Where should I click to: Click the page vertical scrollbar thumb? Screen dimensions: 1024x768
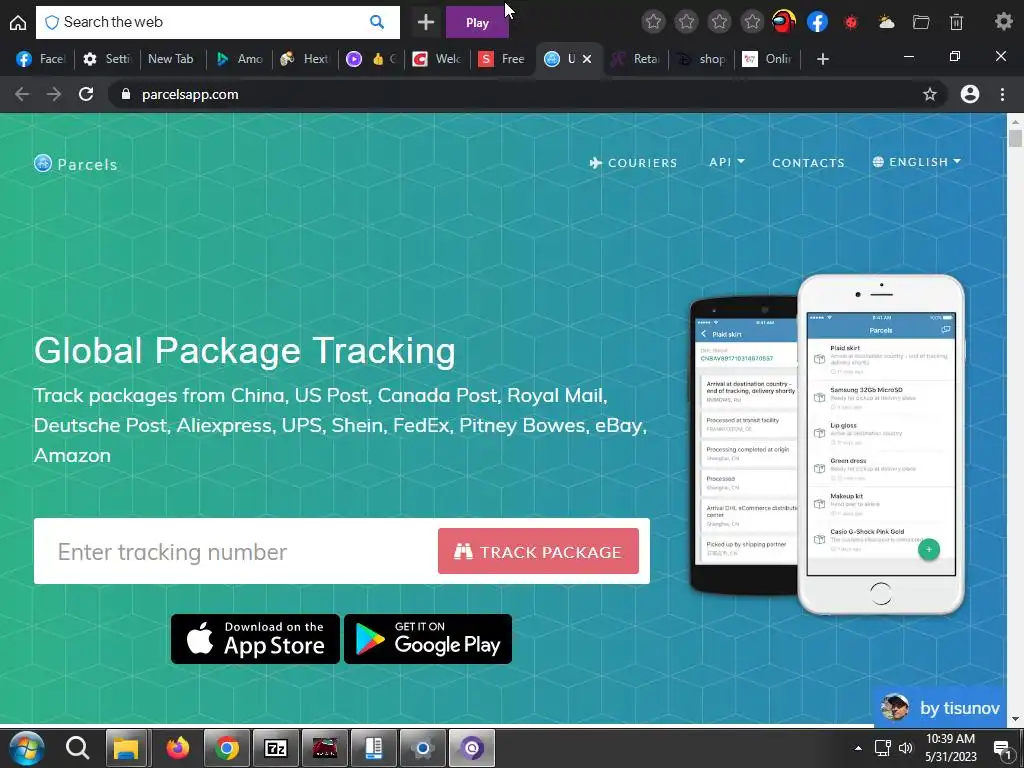(x=1015, y=138)
